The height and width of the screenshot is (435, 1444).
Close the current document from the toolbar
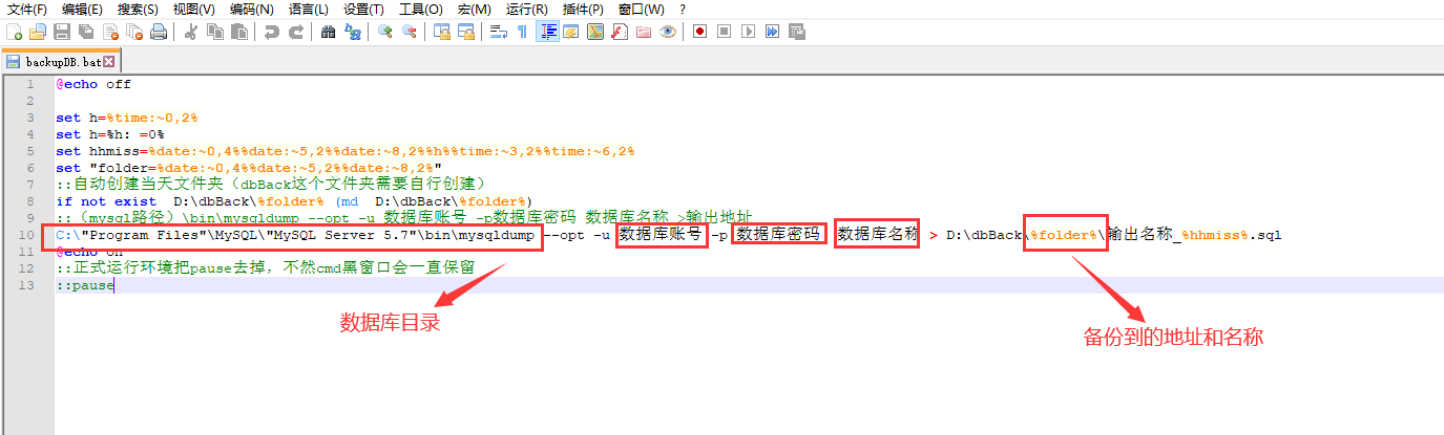pos(110,32)
